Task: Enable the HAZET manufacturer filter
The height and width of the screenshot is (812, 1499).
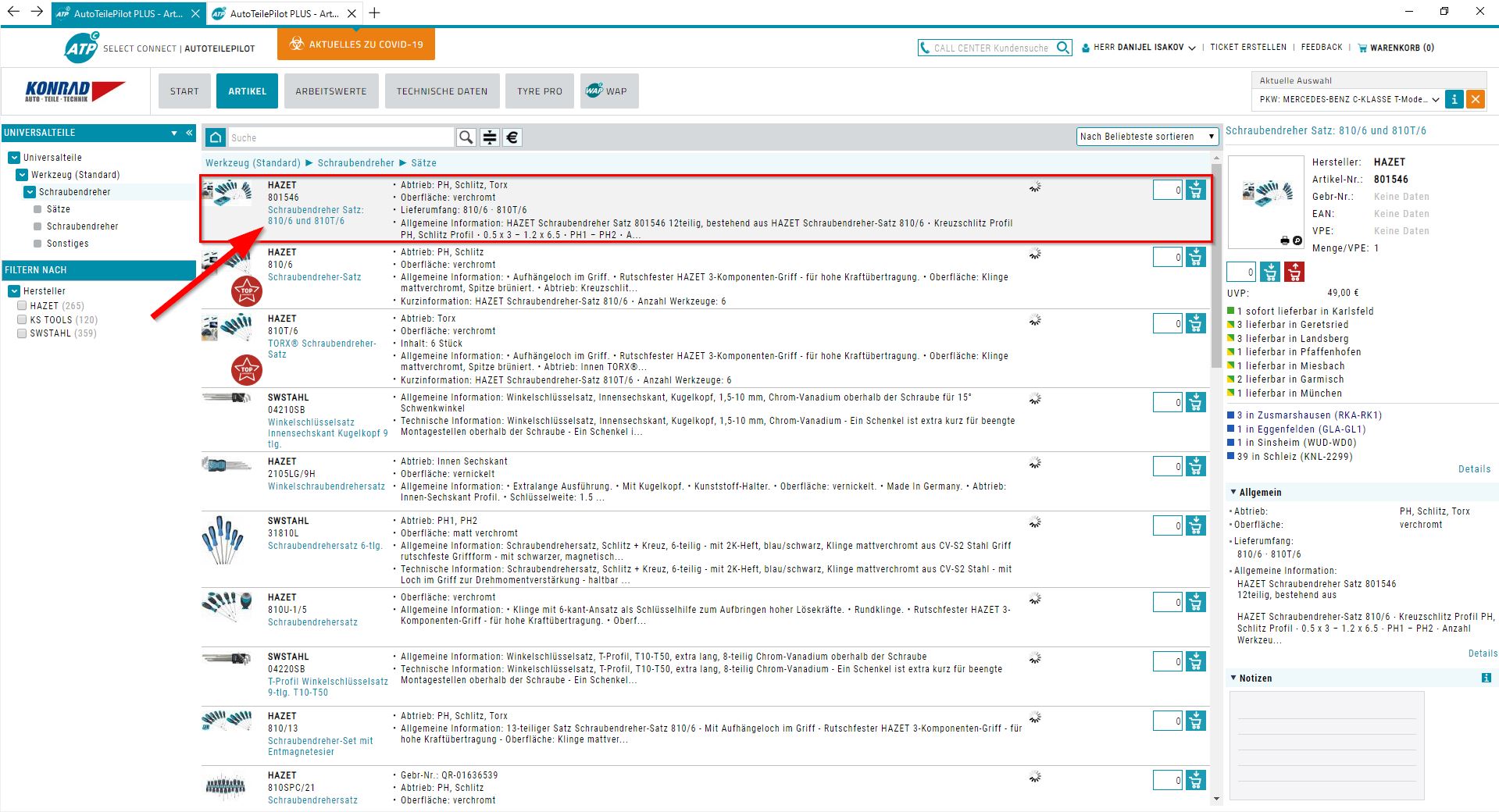Action: click(22, 306)
